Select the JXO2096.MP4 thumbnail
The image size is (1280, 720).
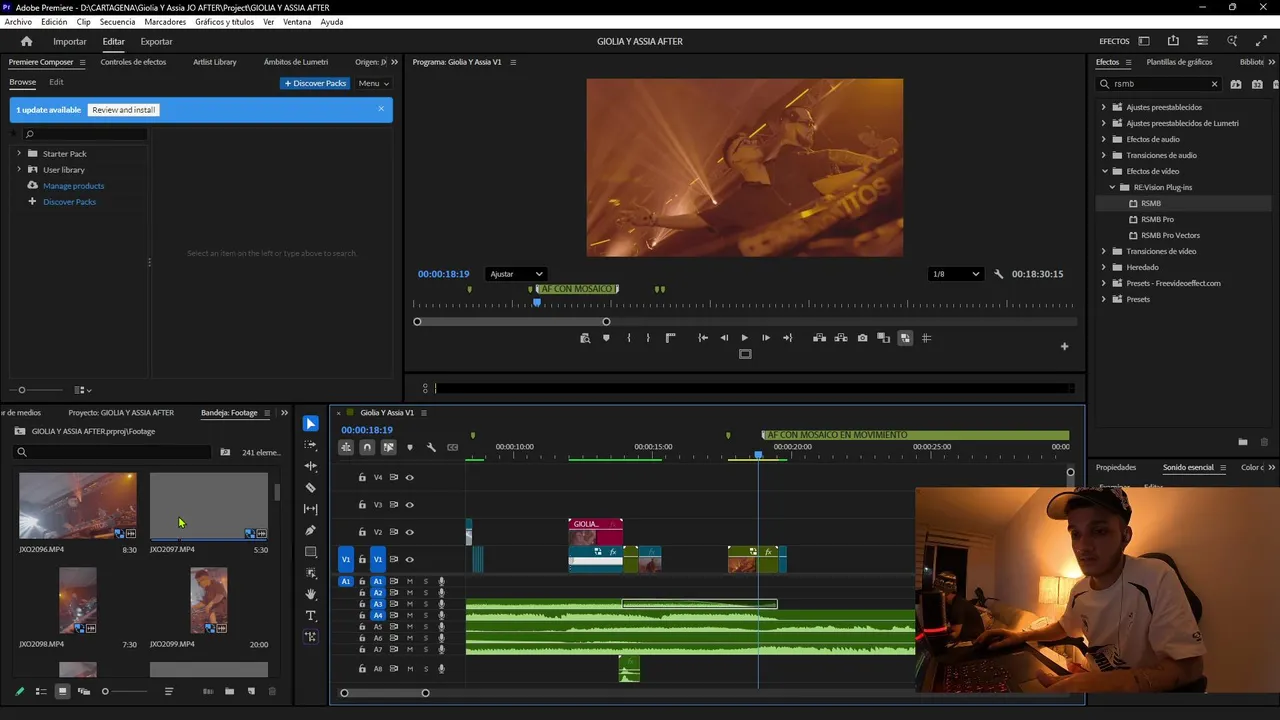[77, 506]
